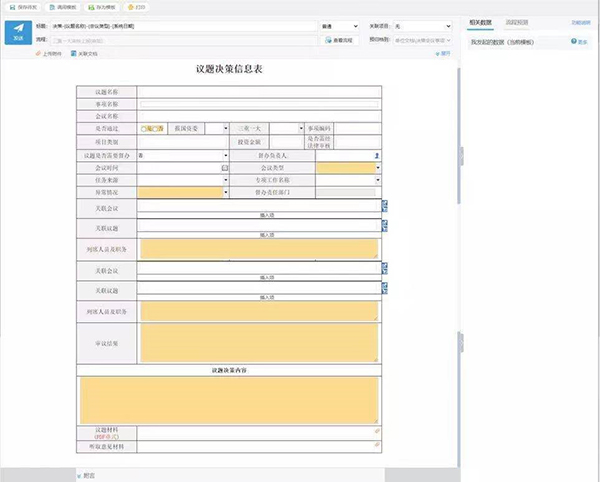Click the 关联文档 document icon
600x482 pixels.
[x=73, y=54]
